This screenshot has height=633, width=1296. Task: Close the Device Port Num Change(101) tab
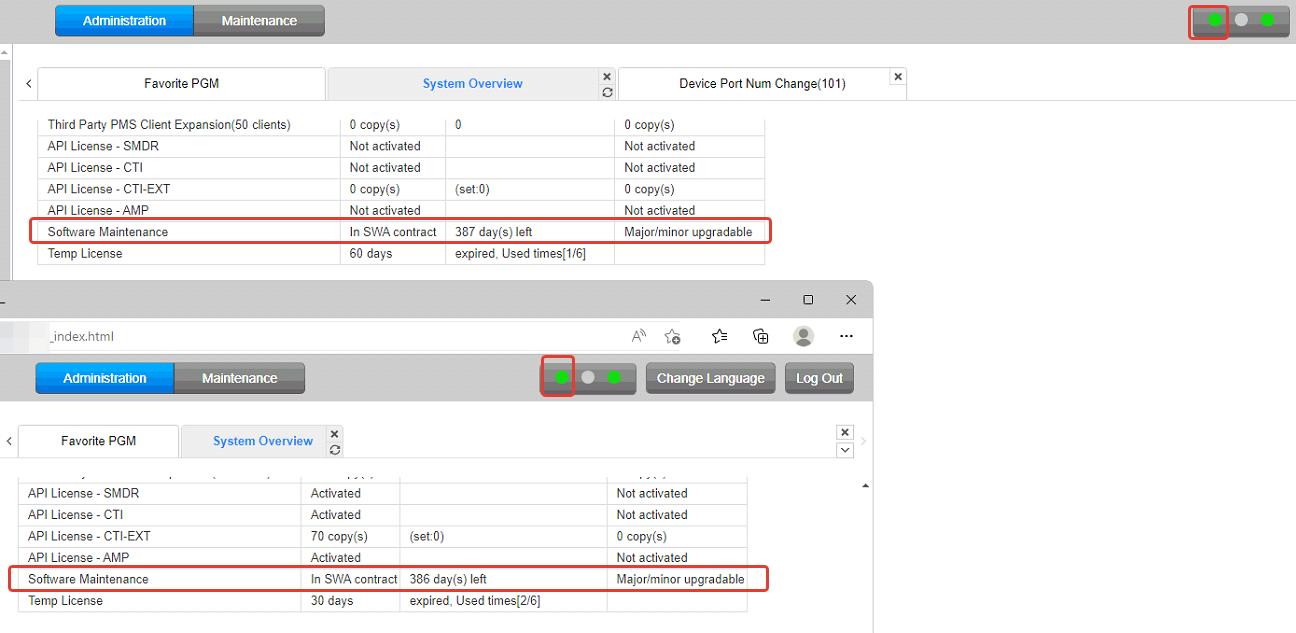(x=897, y=76)
